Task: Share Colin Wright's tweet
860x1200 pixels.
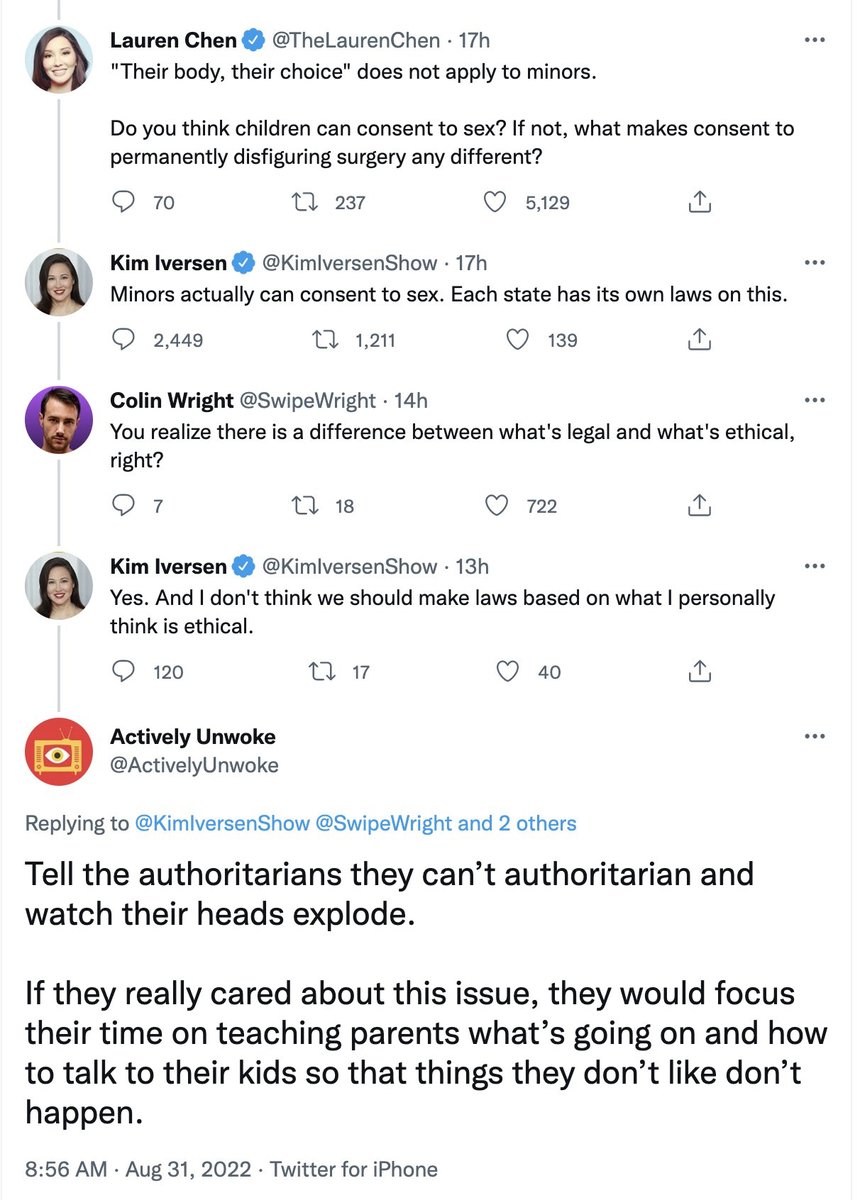Action: (700, 506)
